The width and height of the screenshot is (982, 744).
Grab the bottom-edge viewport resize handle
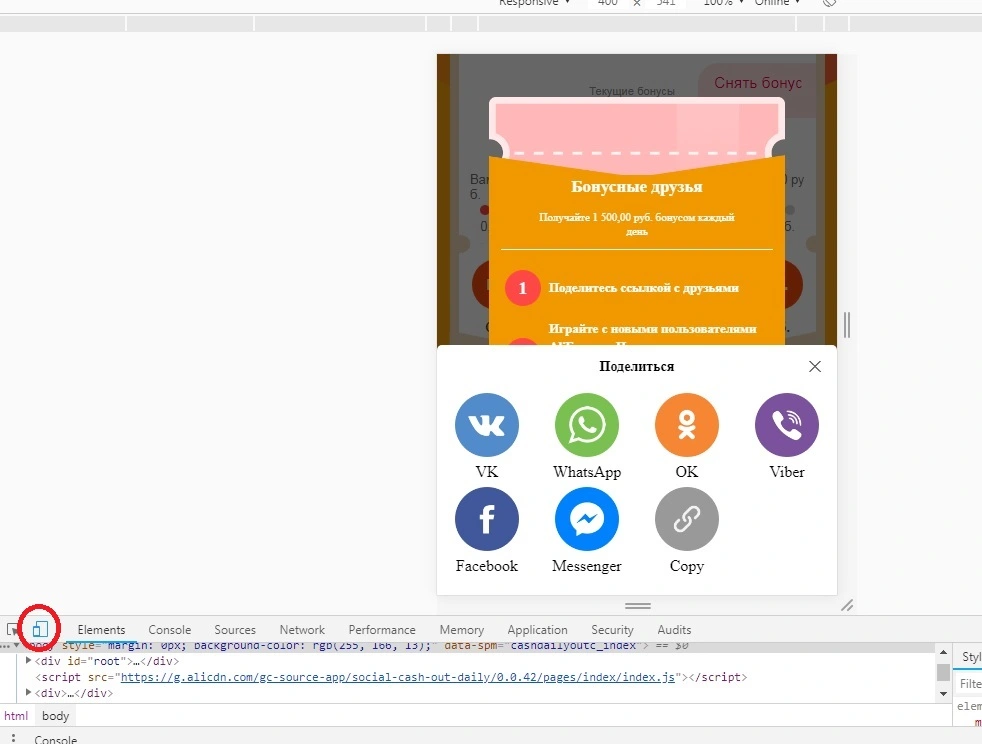point(638,606)
